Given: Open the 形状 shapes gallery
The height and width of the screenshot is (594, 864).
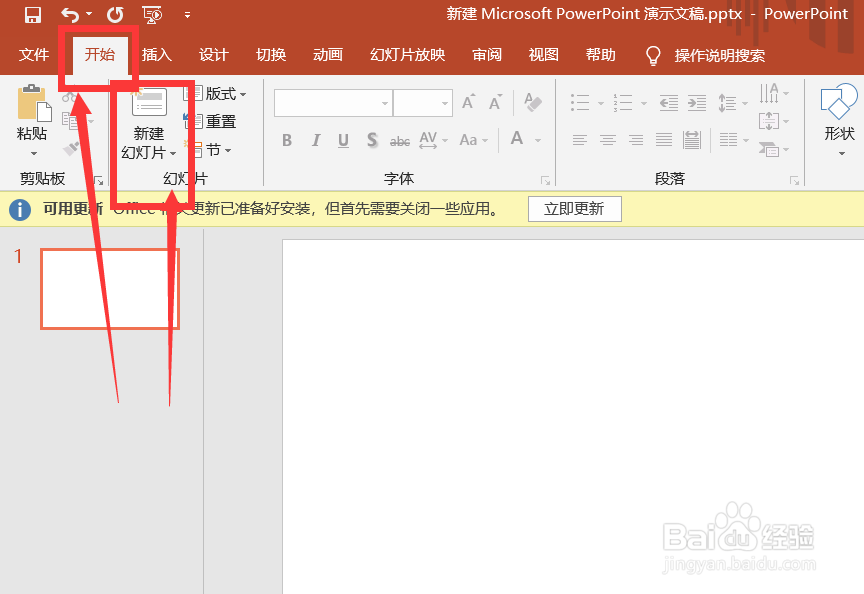Looking at the screenshot, I should (839, 119).
